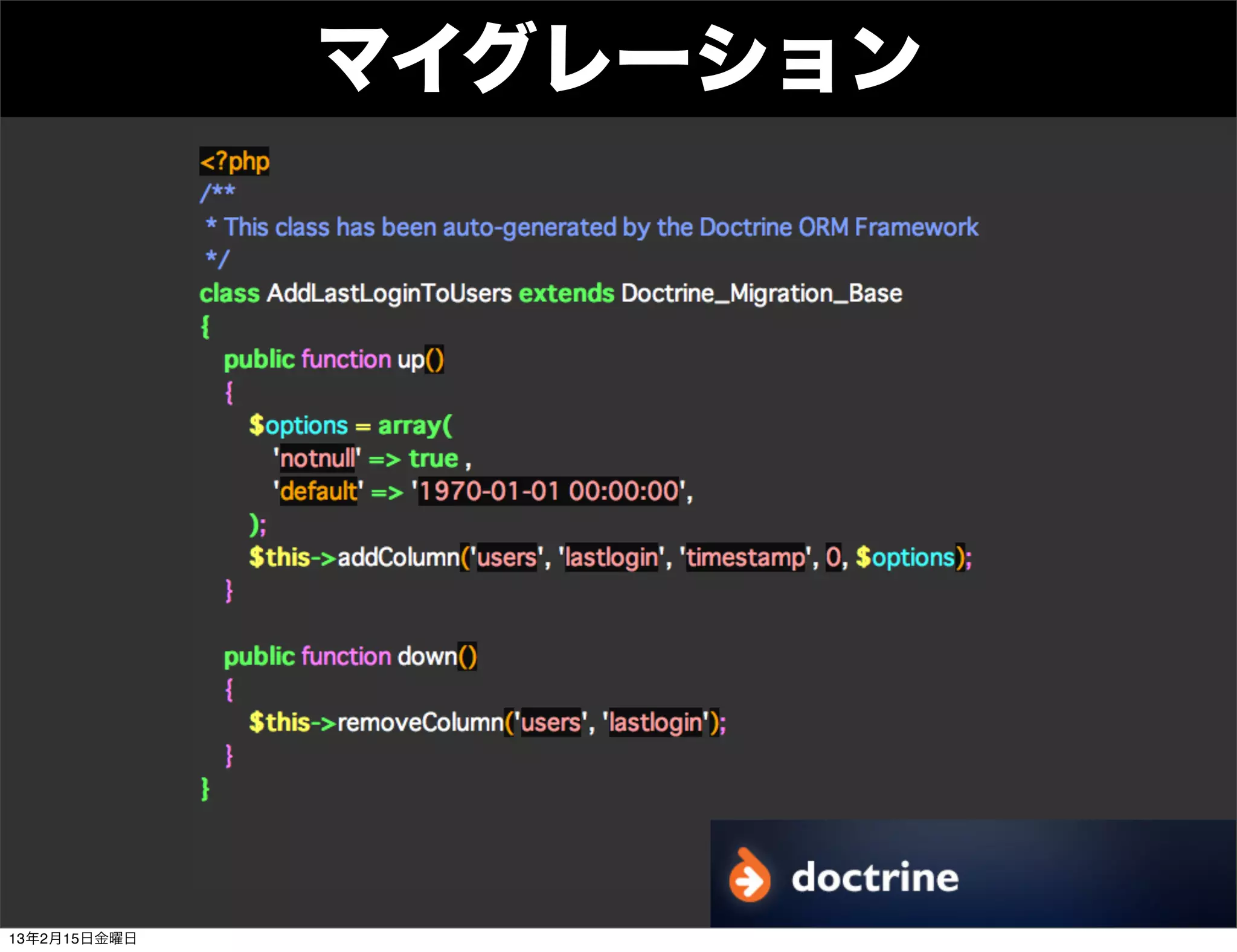Click the 'timestamp' string argument
1237x952 pixels.
pos(745,557)
